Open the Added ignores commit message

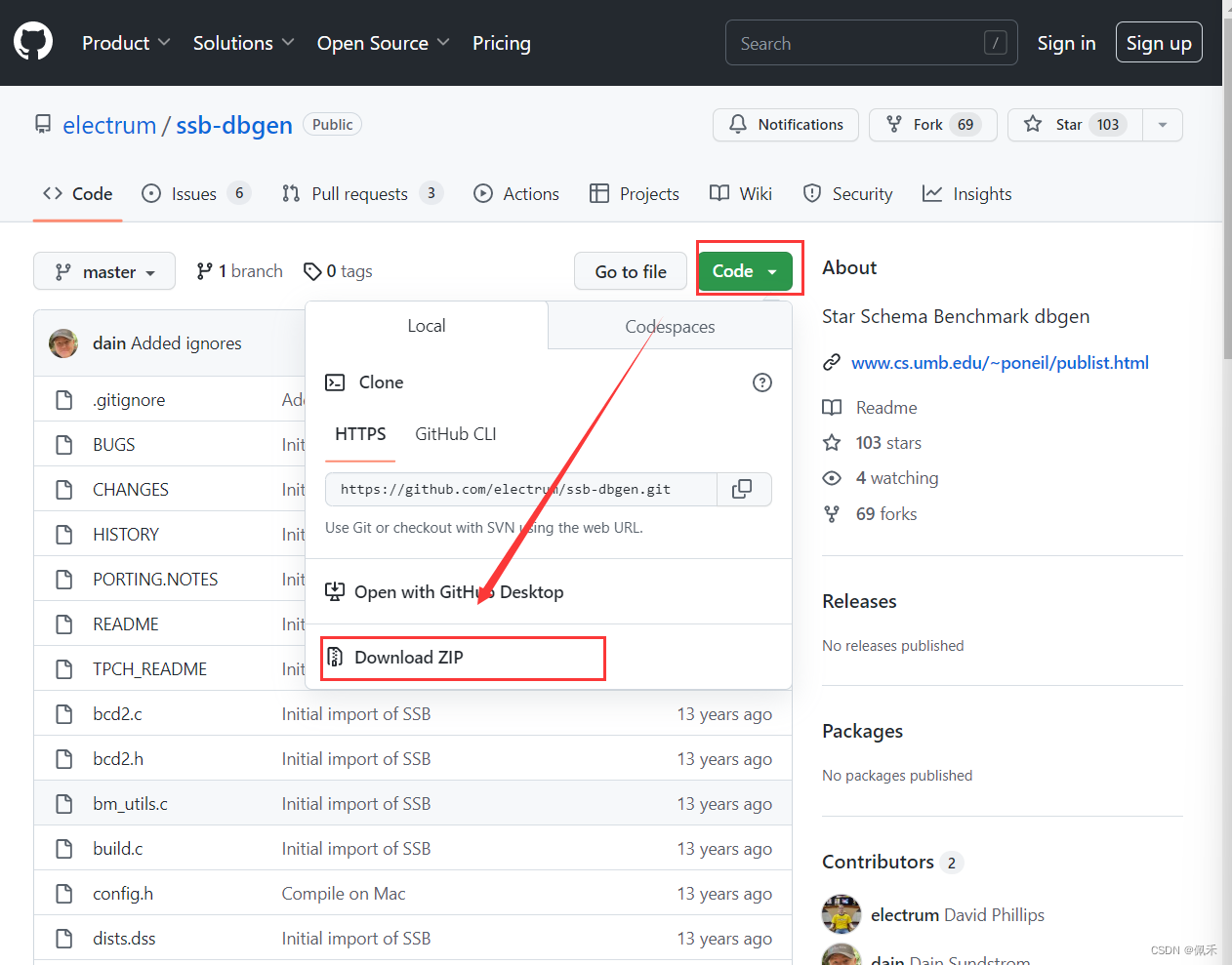pos(186,343)
